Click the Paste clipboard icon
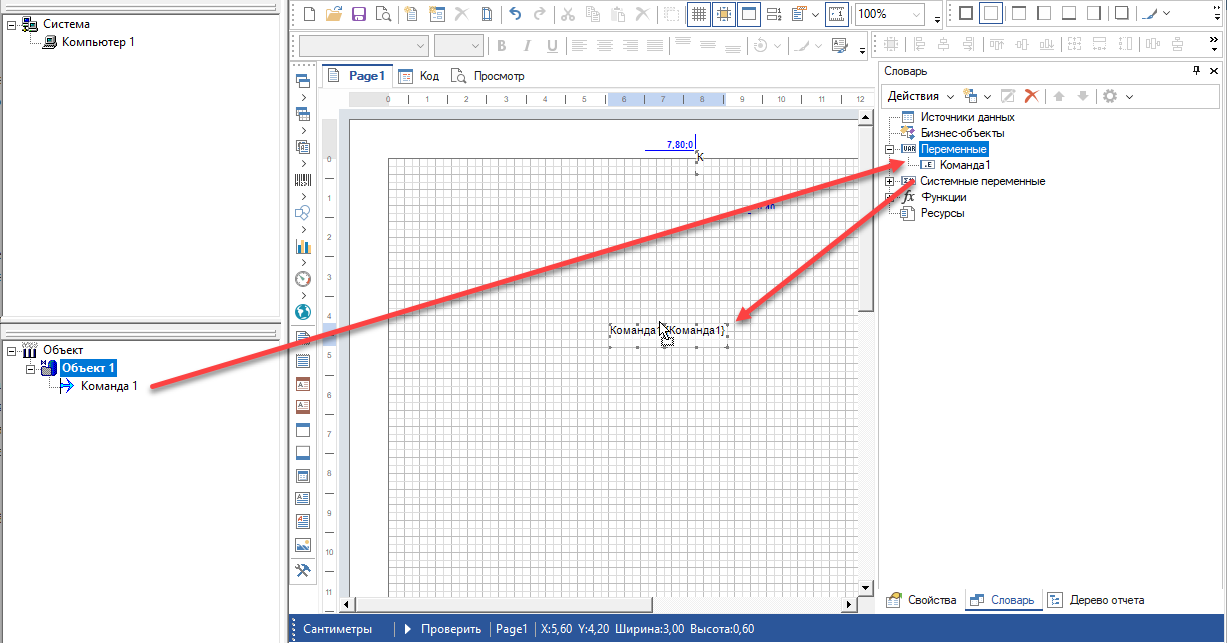1227x643 pixels. click(617, 14)
